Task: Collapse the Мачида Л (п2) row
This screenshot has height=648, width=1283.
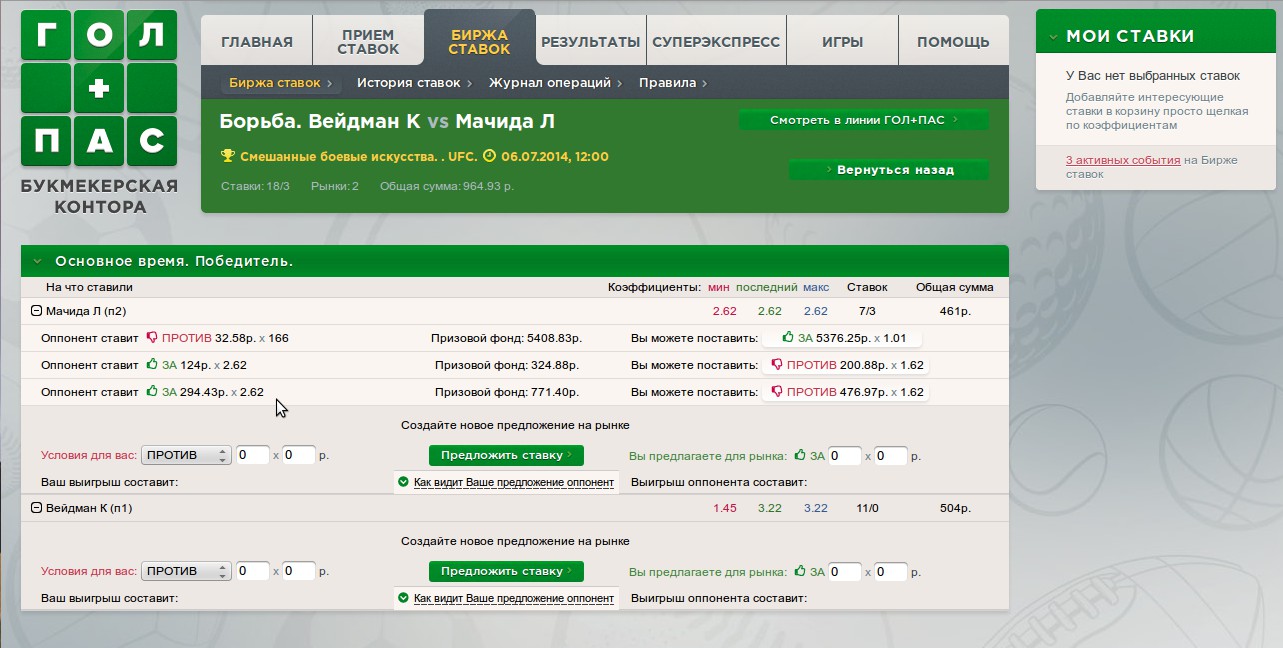Action: (37, 311)
